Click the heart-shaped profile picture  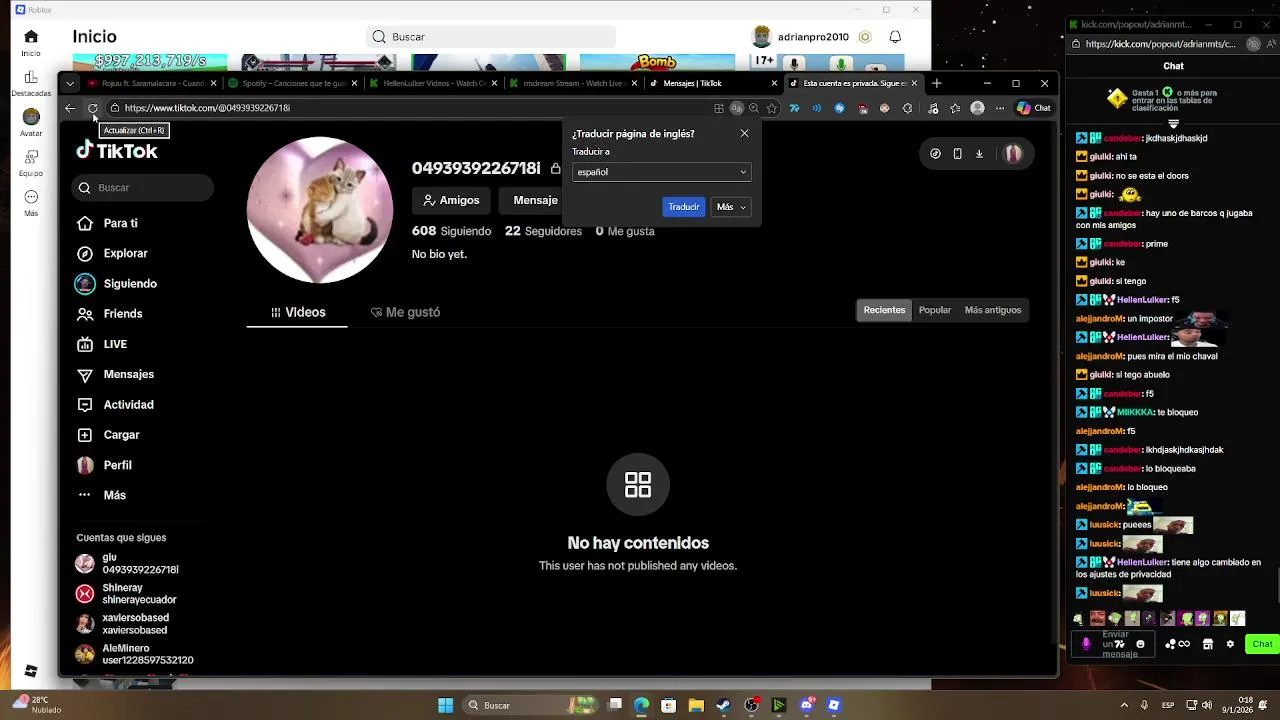pos(320,210)
